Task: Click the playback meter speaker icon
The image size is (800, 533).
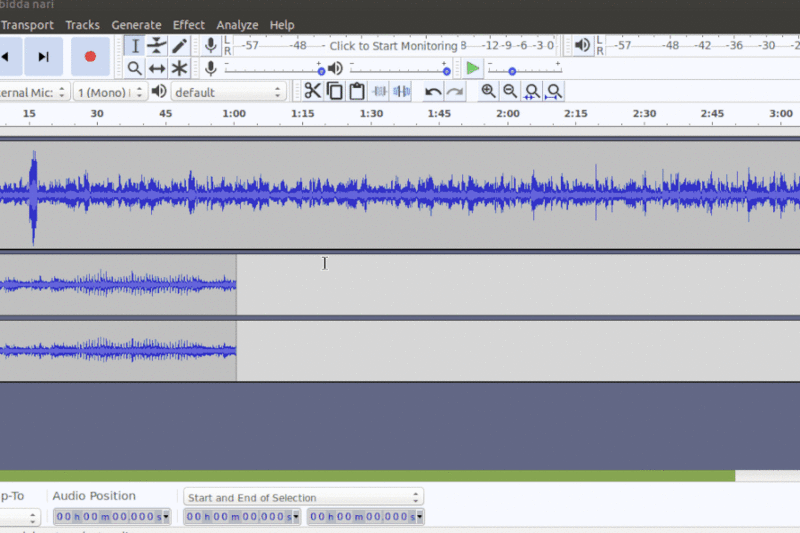Action: tap(582, 45)
